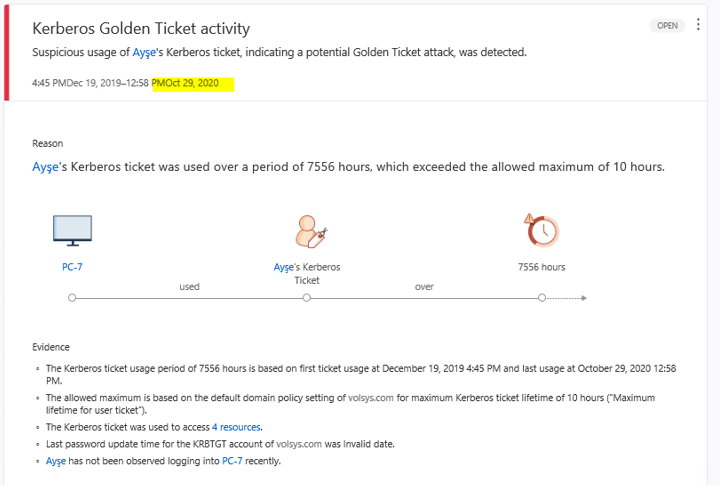720x485 pixels.
Task: Click the OPEN status badge
Action: (667, 26)
